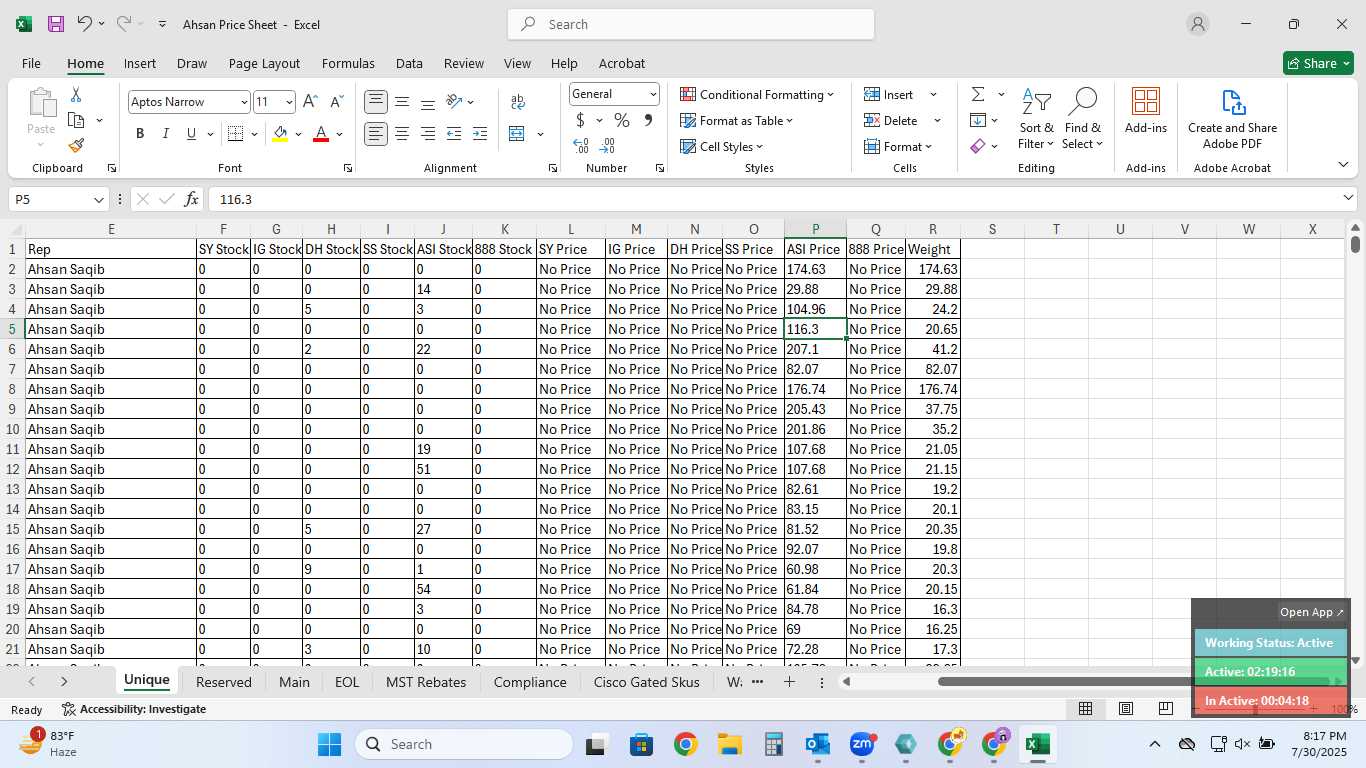Apply Align Right to cell

pyautogui.click(x=428, y=133)
